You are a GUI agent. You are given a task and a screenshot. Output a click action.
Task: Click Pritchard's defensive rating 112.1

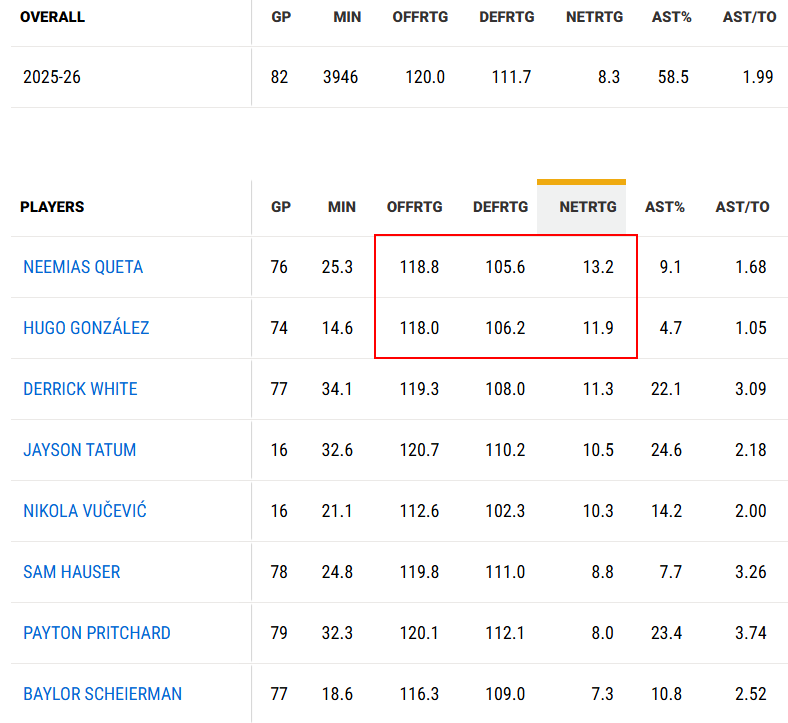point(505,633)
